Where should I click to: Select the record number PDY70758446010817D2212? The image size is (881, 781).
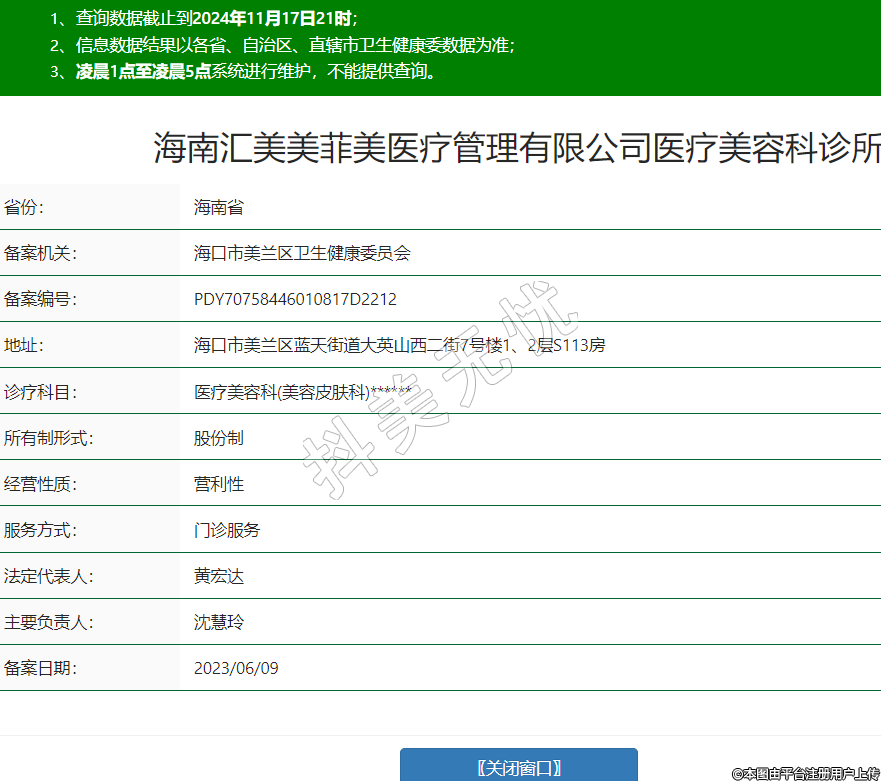tap(295, 300)
